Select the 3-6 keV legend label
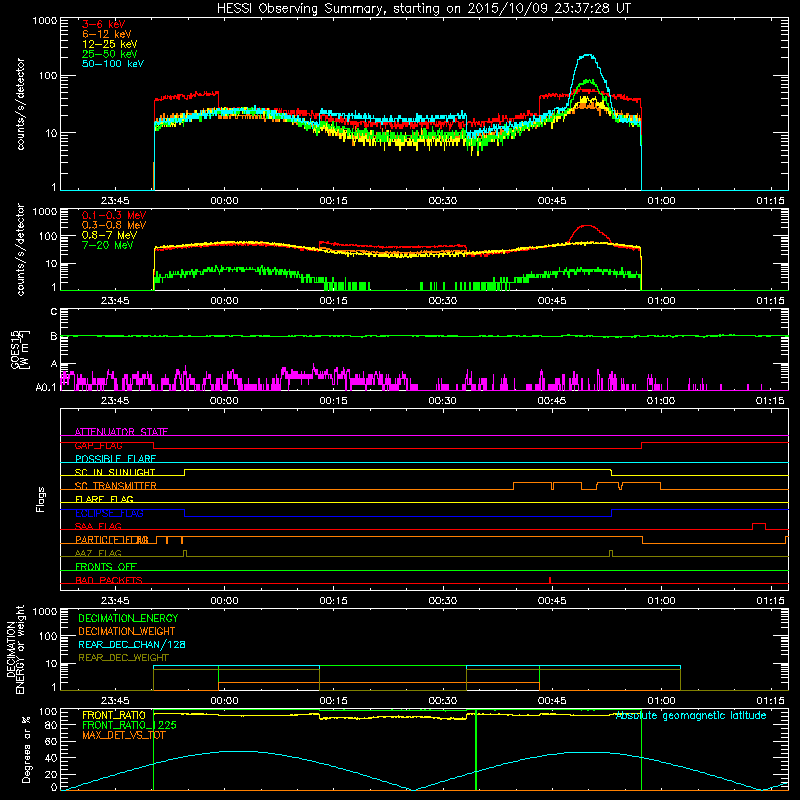This screenshot has height=800, width=800. pos(103,24)
